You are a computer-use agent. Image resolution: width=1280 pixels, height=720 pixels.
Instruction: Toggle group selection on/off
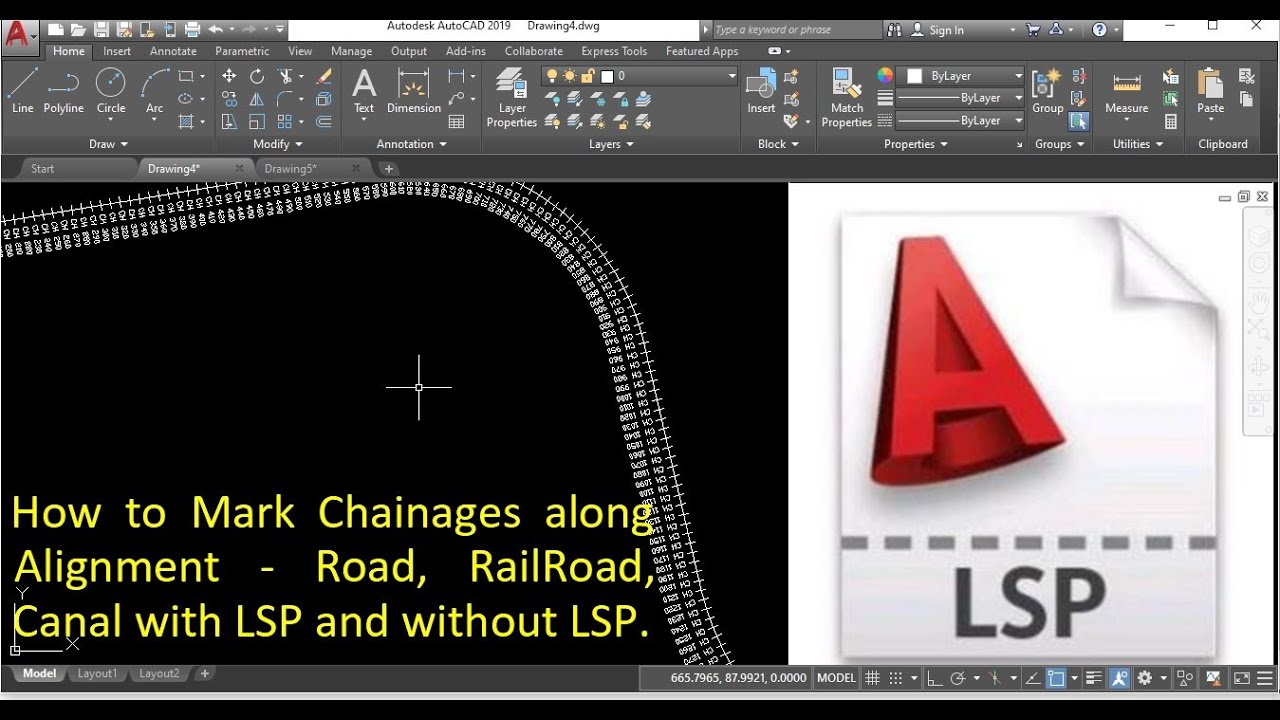click(1078, 122)
